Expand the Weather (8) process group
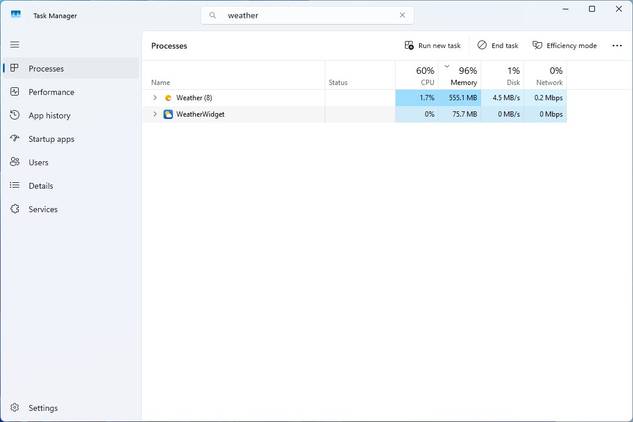633x422 pixels. pyautogui.click(x=155, y=98)
